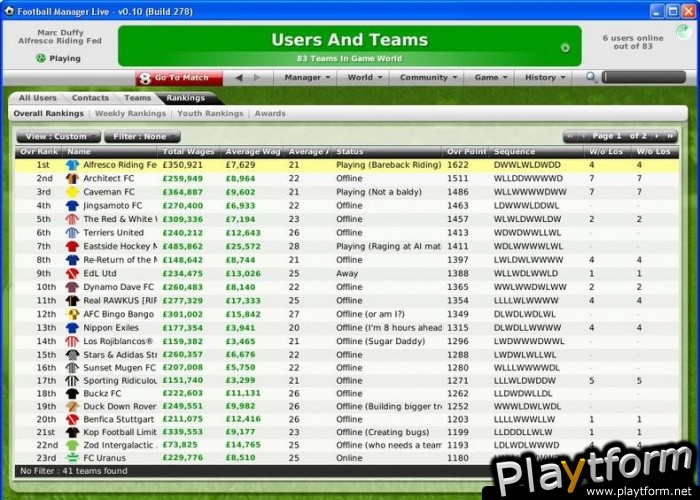Sort by the Status column header
Screen dimensions: 700x500
click(387, 152)
